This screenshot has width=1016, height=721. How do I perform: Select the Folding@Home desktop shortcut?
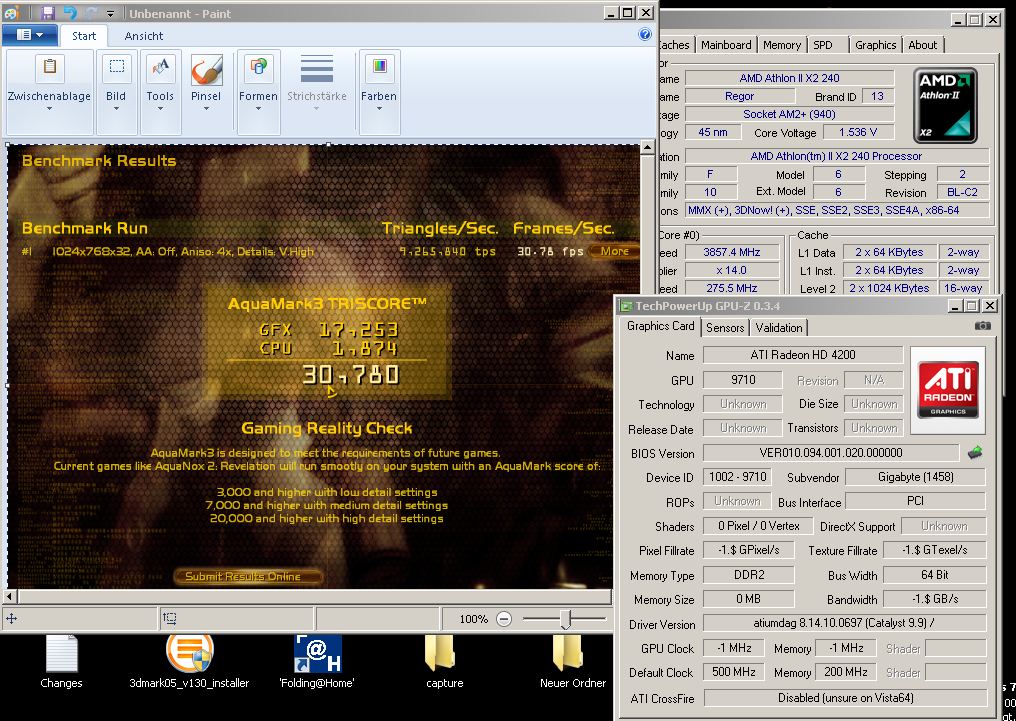click(x=317, y=662)
